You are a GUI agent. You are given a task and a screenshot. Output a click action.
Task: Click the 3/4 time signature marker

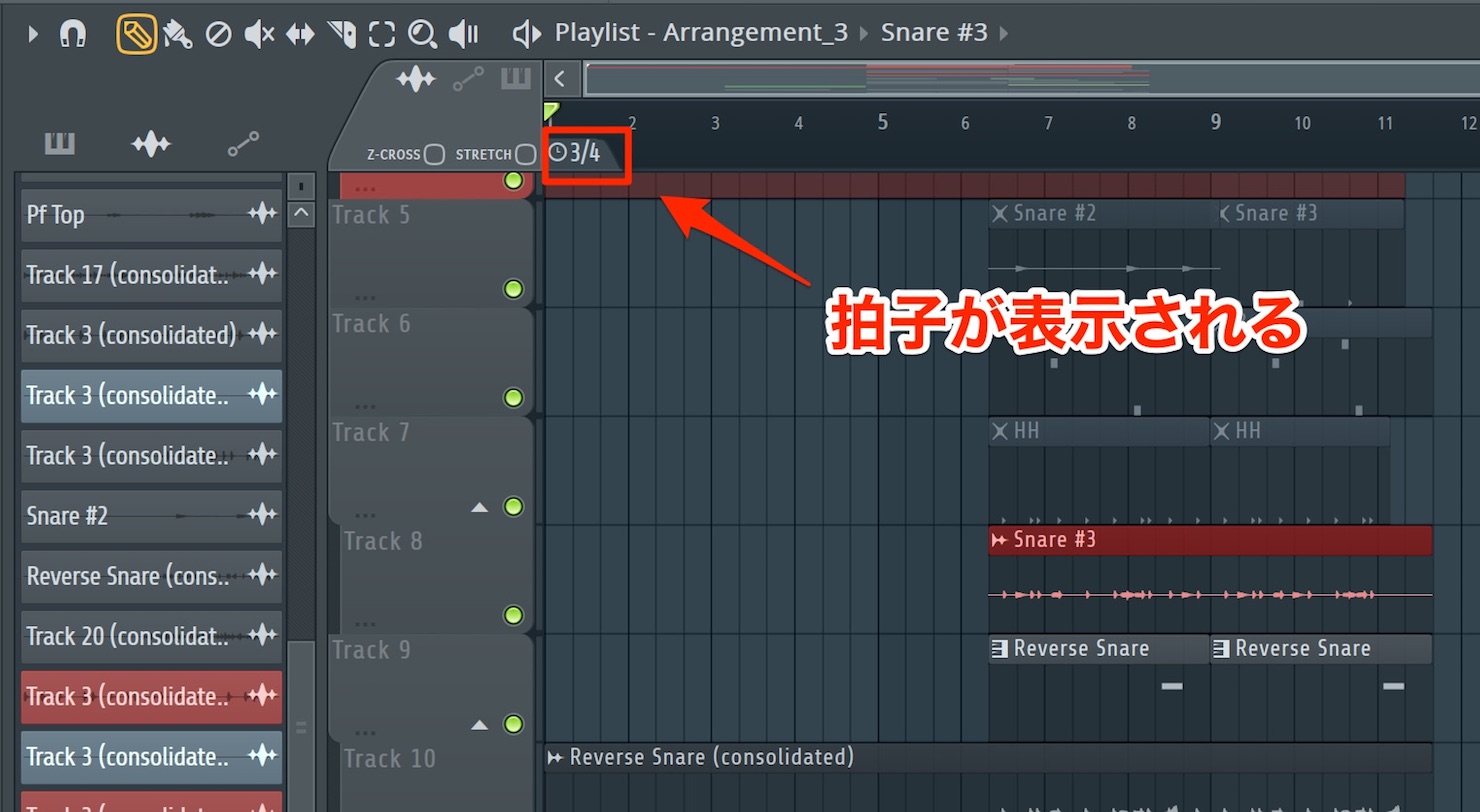pos(575,153)
